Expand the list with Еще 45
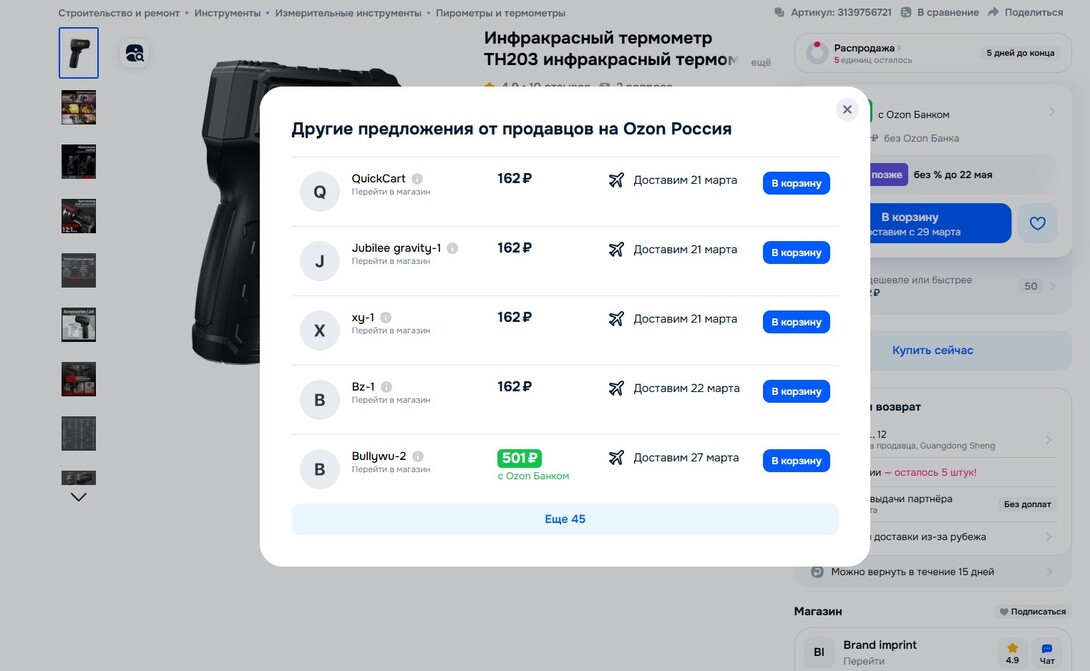 564,519
